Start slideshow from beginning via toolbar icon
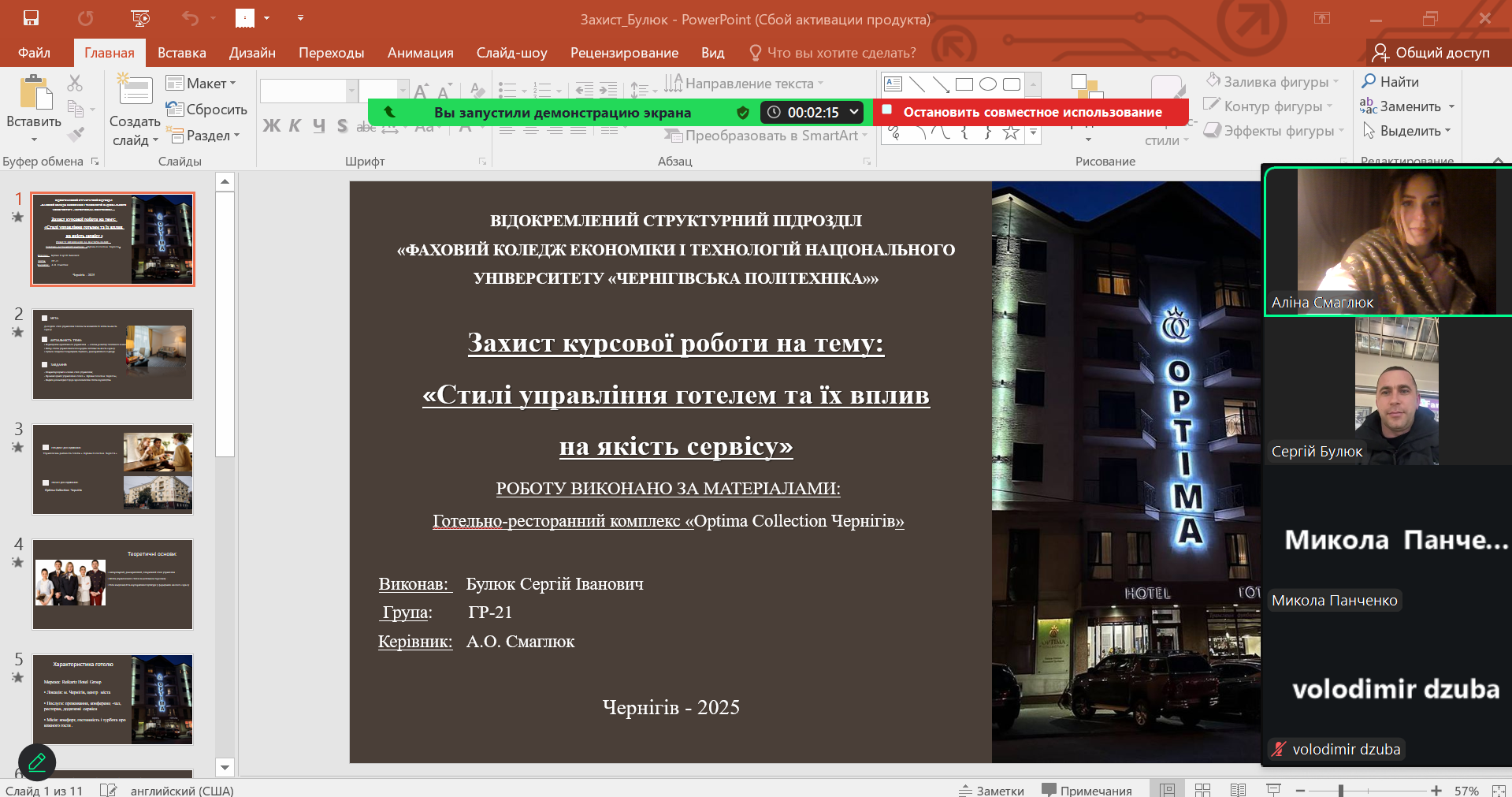 140,17
